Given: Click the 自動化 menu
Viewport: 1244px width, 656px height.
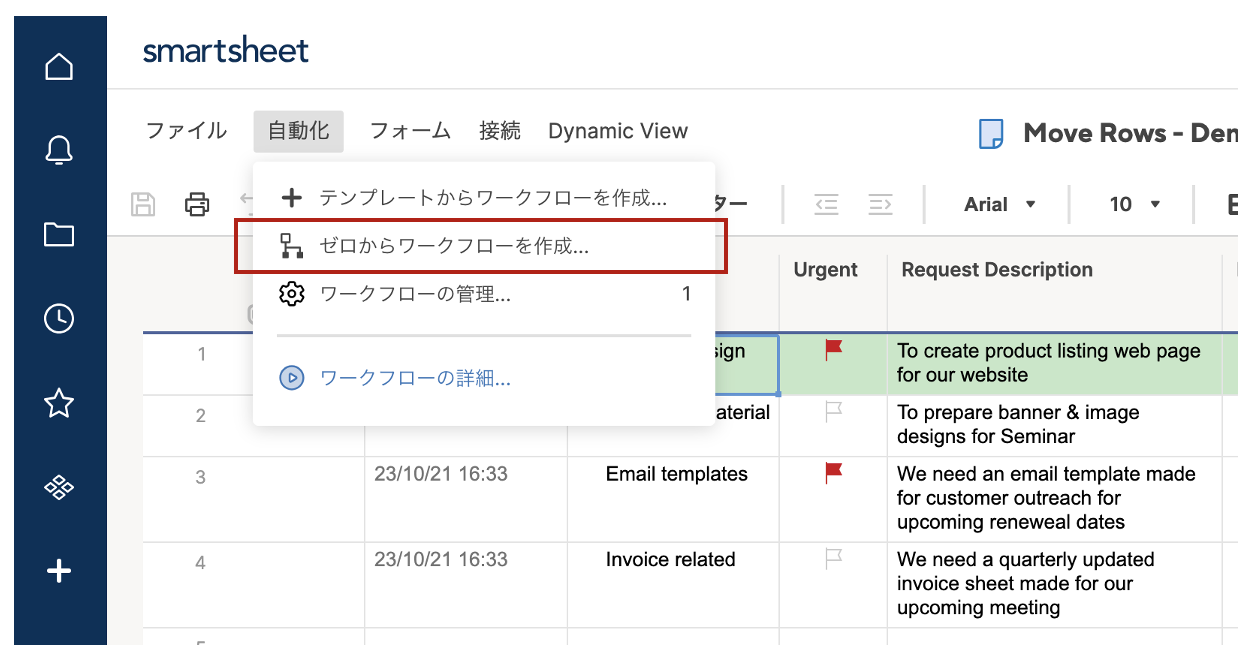Looking at the screenshot, I should point(299,131).
